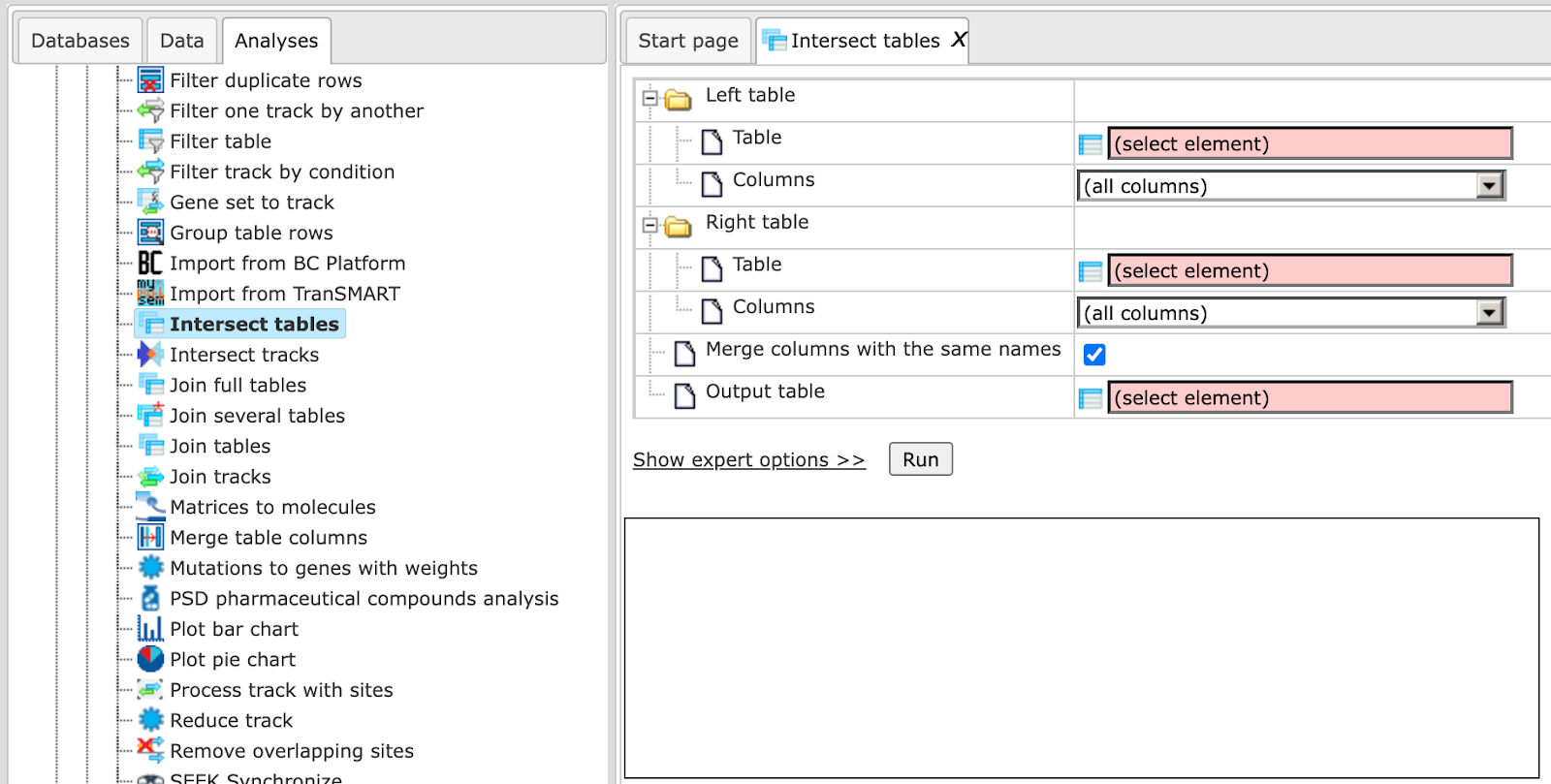Screen dimensions: 1551x784
Task: Switch to the Start page tab
Action: pyautogui.click(x=688, y=41)
